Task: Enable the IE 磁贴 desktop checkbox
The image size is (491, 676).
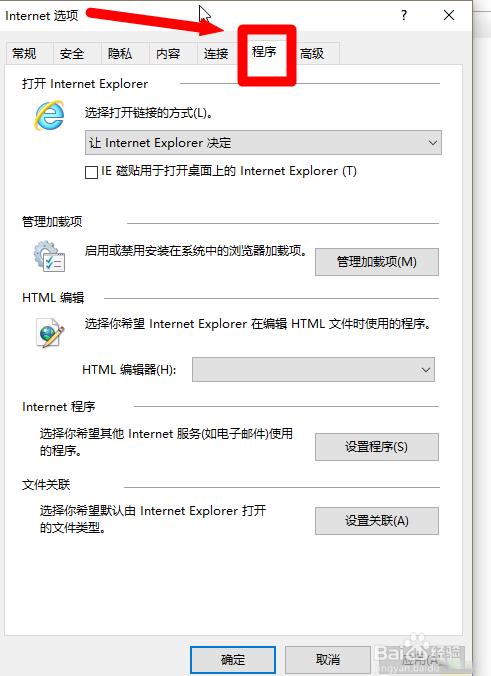Action: (91, 172)
